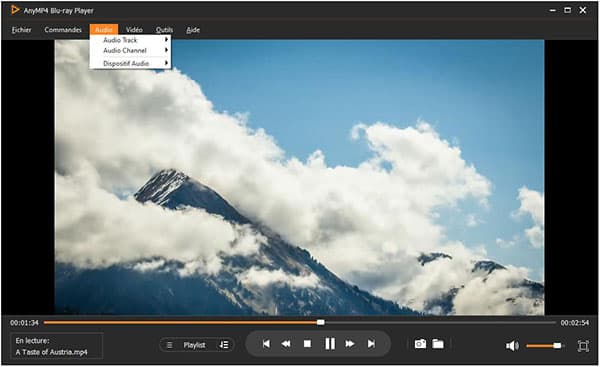Skip to the previous track
Screen dimensions: 600x367
pos(266,344)
